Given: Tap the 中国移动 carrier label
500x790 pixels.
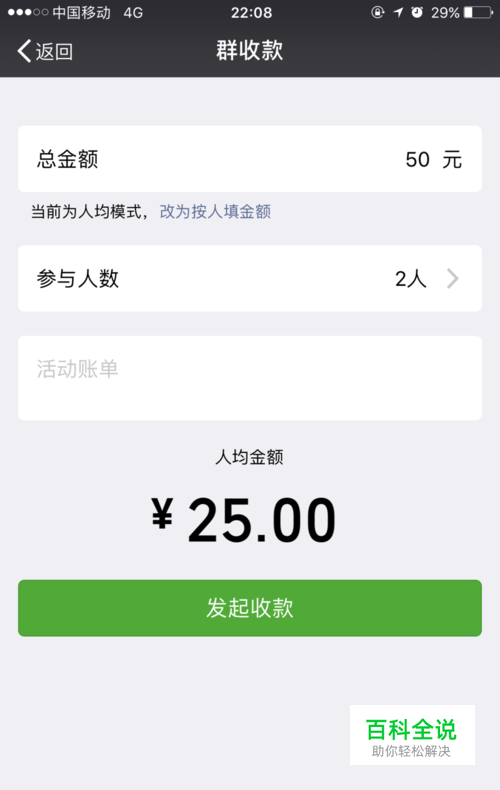Looking at the screenshot, I should coord(82,13).
